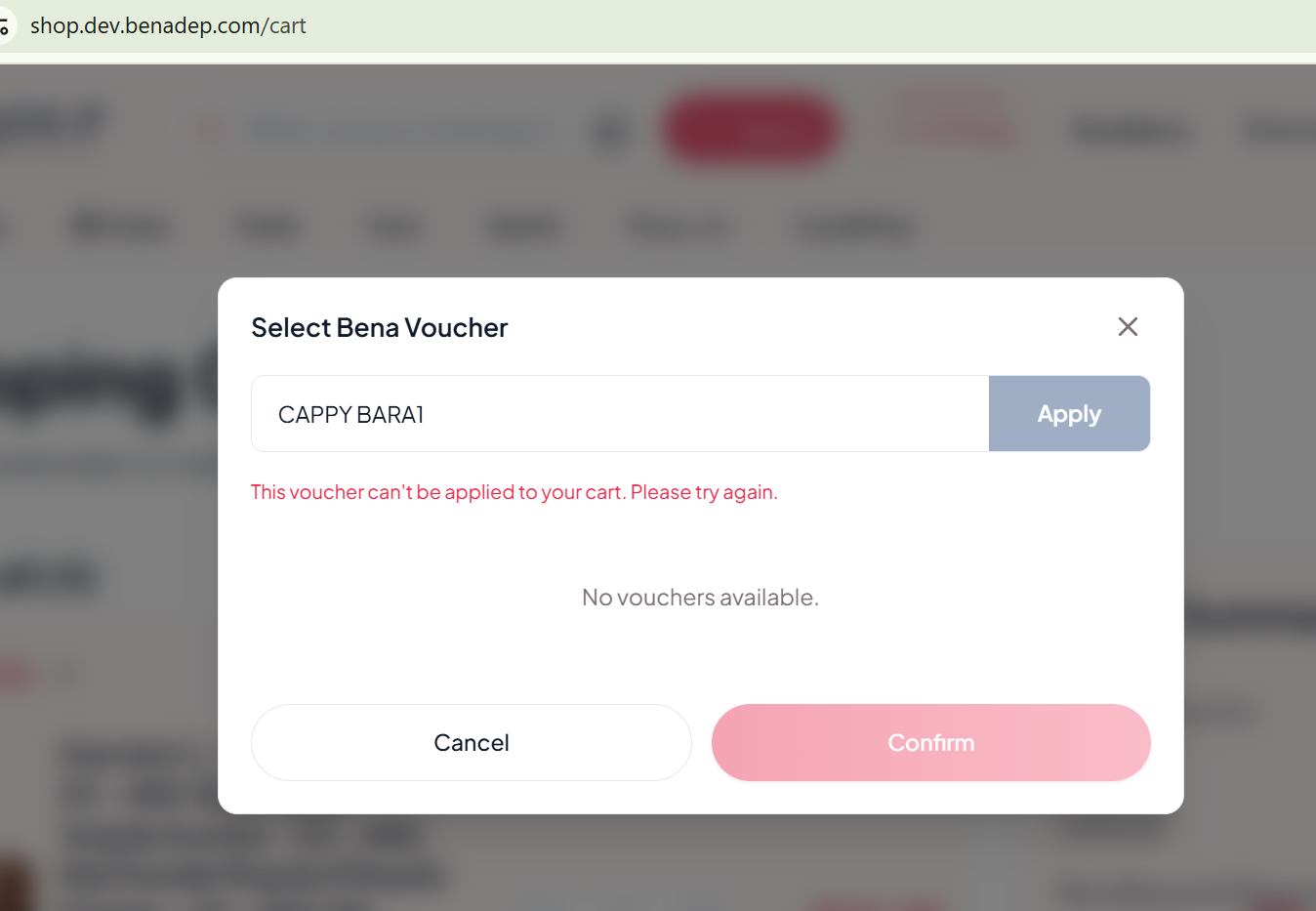Confirm the voucher selection
The width and height of the screenshot is (1316, 911).
[x=930, y=742]
